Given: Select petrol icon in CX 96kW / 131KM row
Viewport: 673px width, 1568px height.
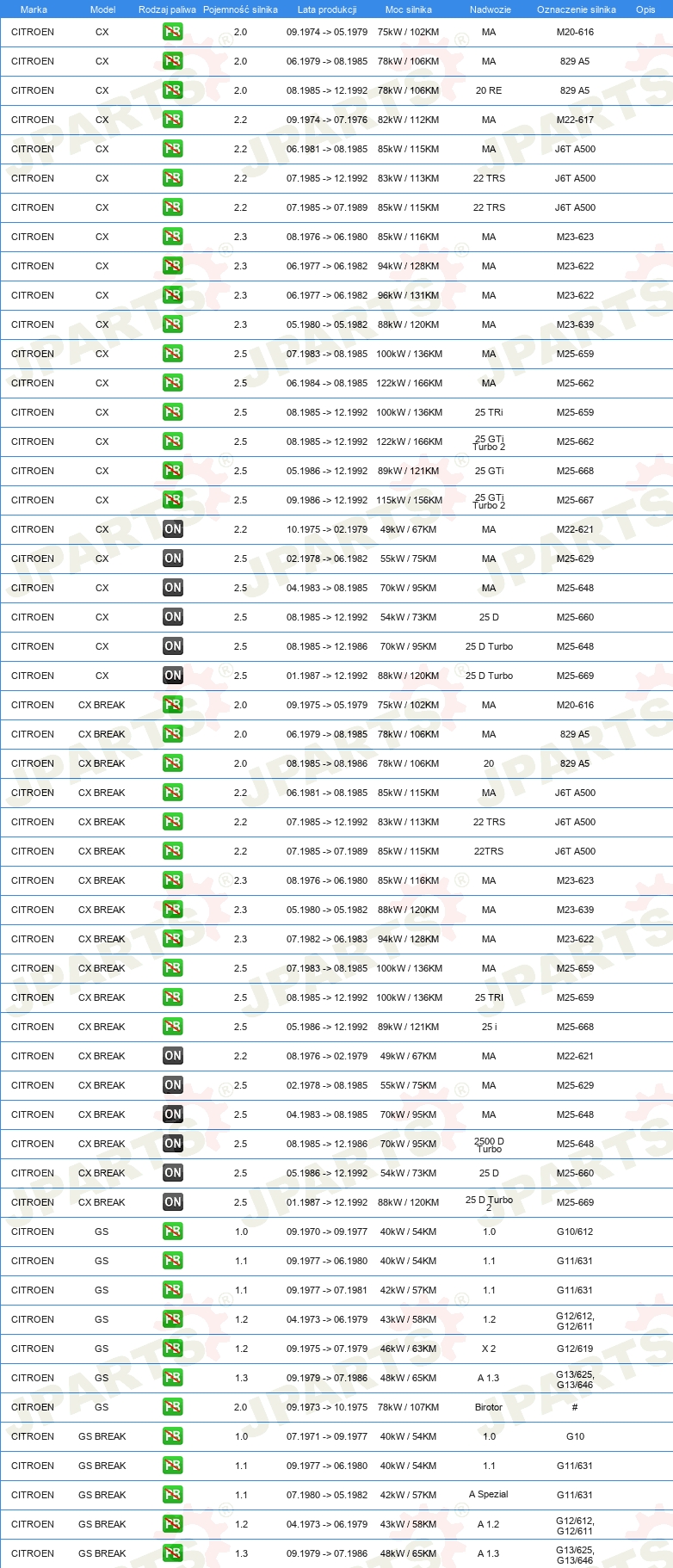Looking at the screenshot, I should (173, 295).
